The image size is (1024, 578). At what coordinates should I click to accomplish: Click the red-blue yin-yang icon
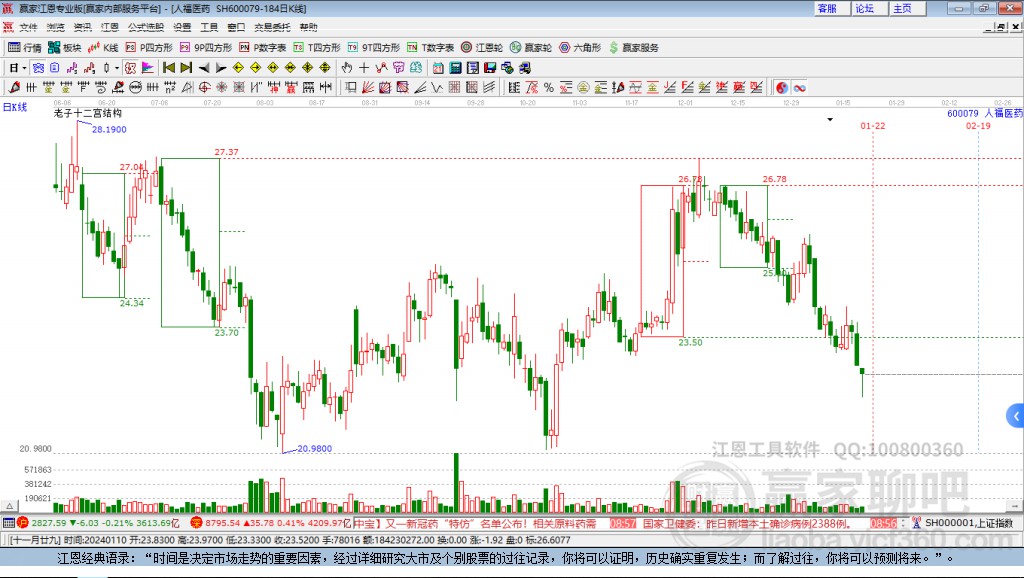pyautogui.click(x=782, y=88)
